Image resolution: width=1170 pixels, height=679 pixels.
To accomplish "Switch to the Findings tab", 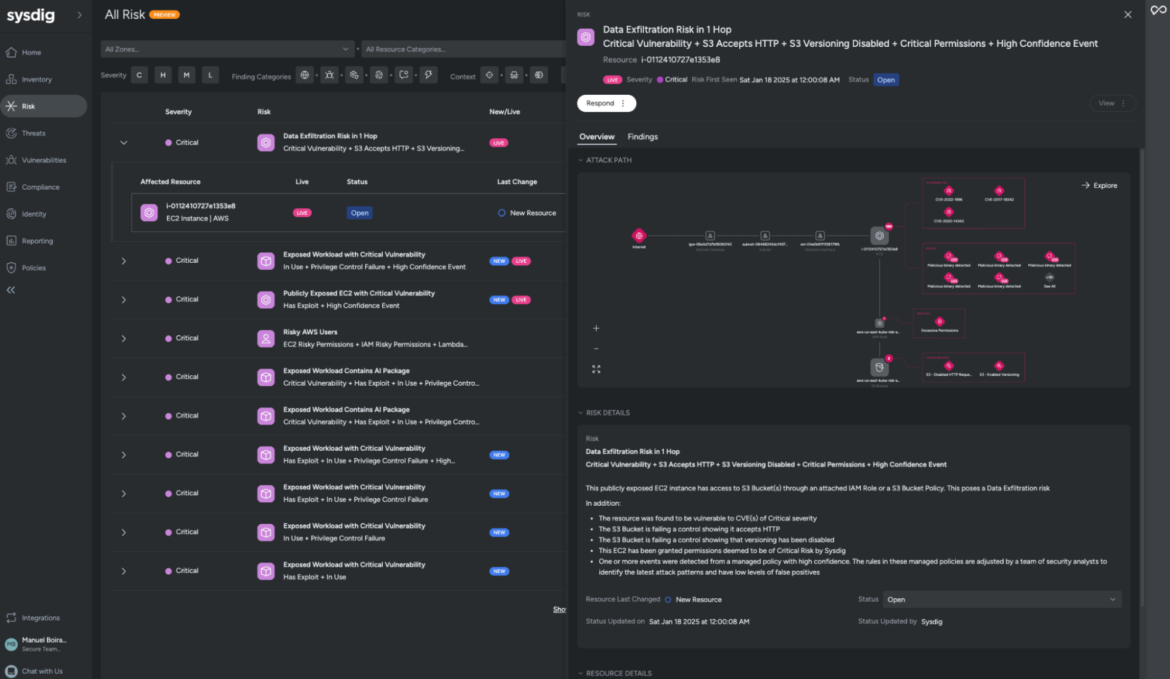I will tap(642, 137).
